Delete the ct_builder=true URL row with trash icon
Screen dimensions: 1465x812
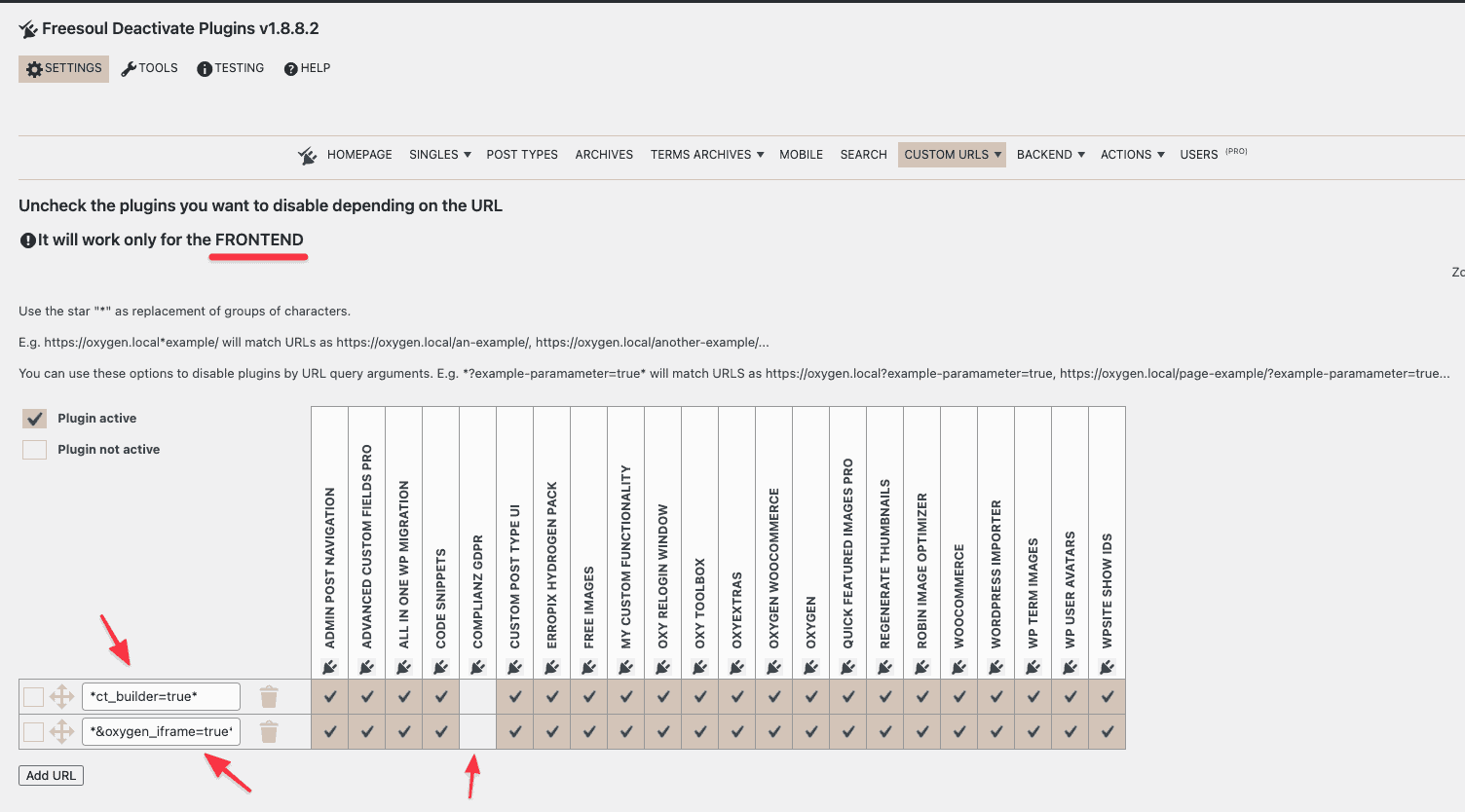[x=270, y=696]
